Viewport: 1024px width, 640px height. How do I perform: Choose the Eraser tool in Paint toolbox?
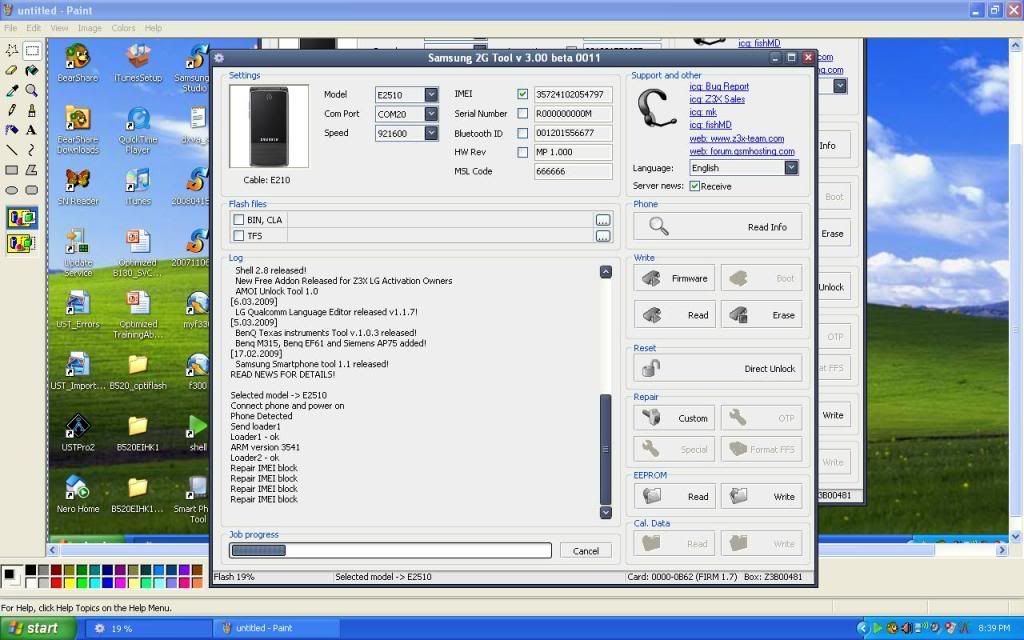12,71
